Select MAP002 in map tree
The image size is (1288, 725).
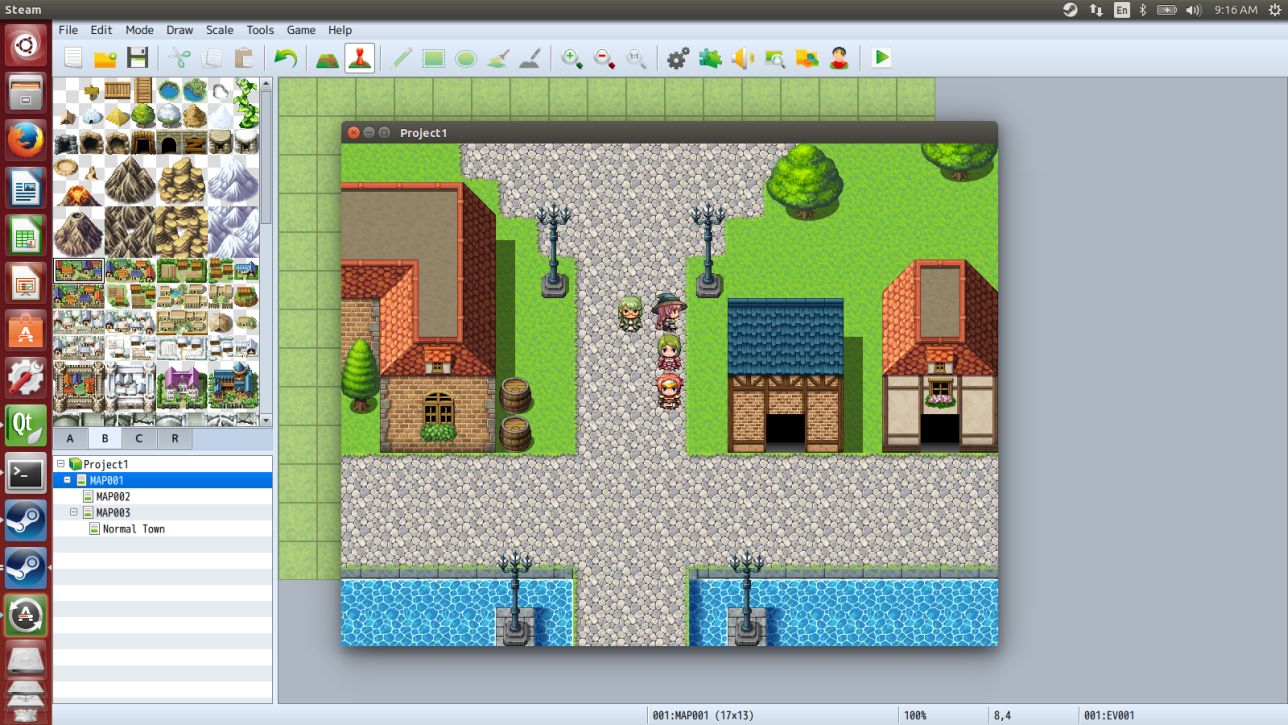[x=113, y=496]
